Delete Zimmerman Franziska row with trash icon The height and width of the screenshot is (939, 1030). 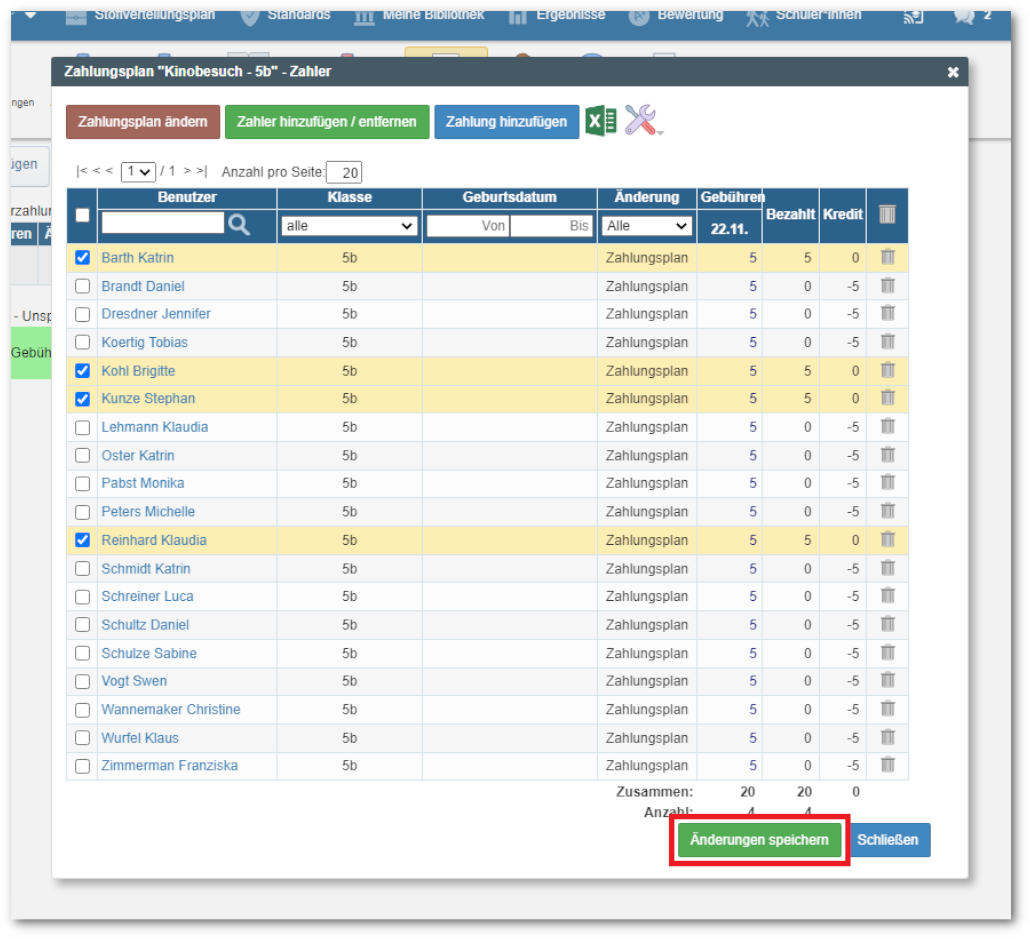[887, 765]
